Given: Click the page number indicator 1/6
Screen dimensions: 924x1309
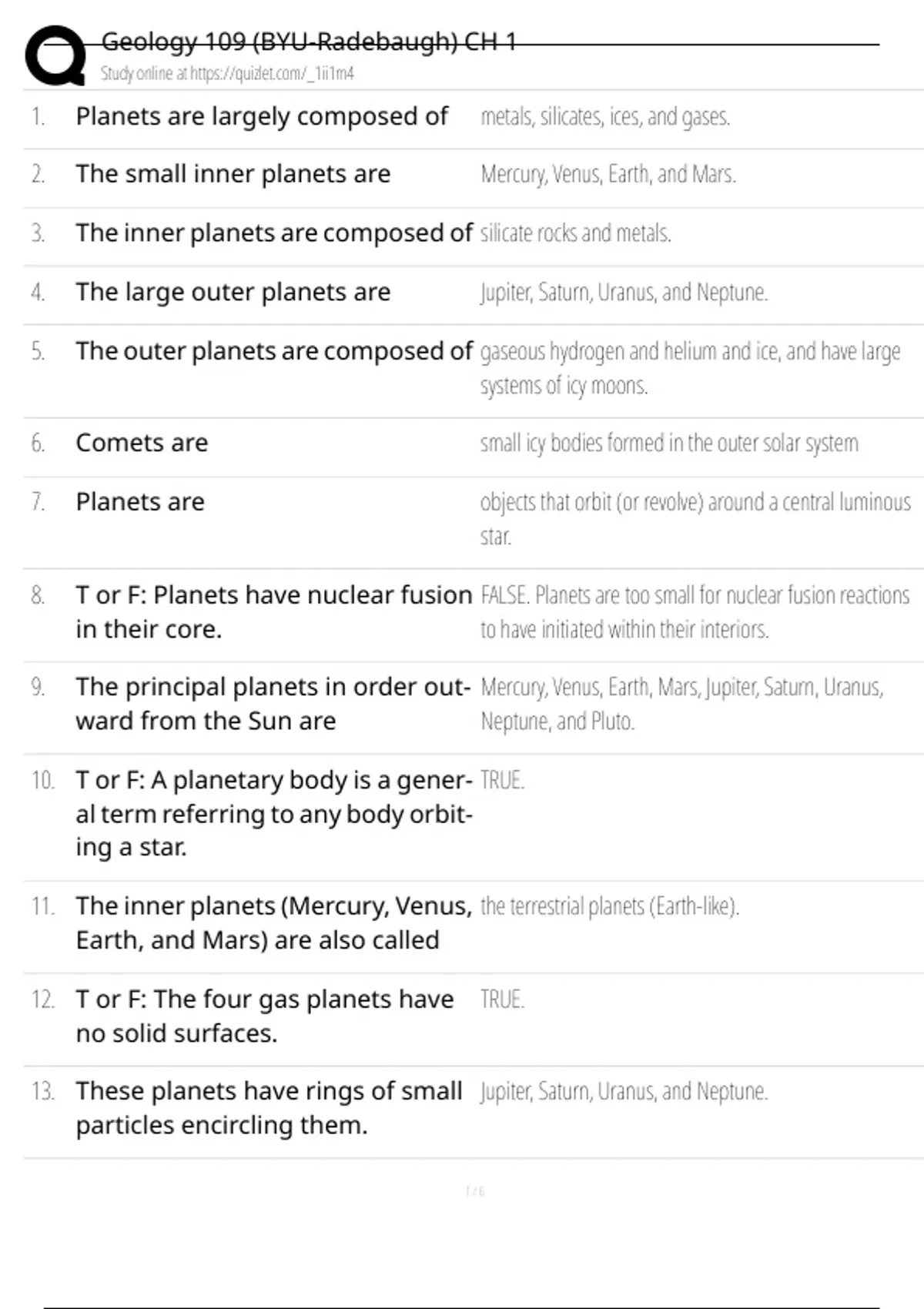Looking at the screenshot, I should (474, 1191).
